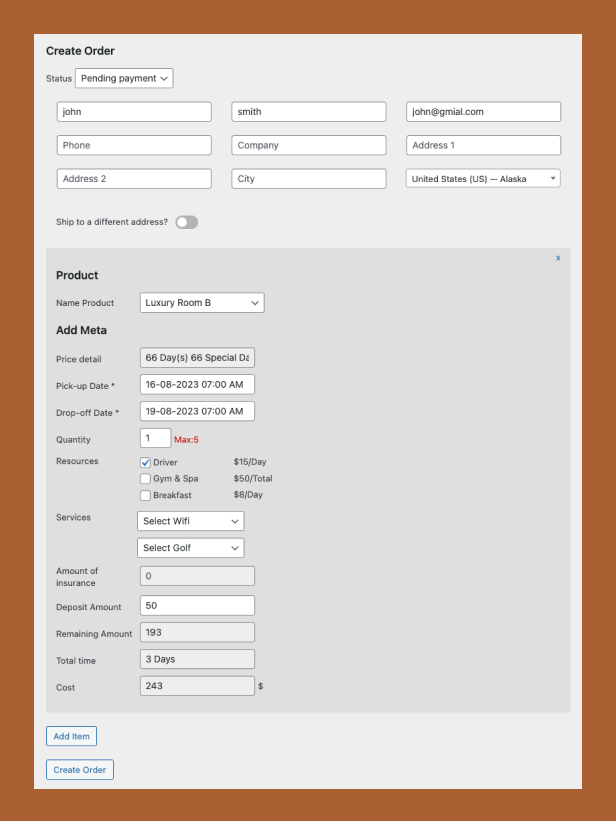Viewport: 616px width, 821px height.
Task: Click the Quantity number field
Action: click(155, 438)
